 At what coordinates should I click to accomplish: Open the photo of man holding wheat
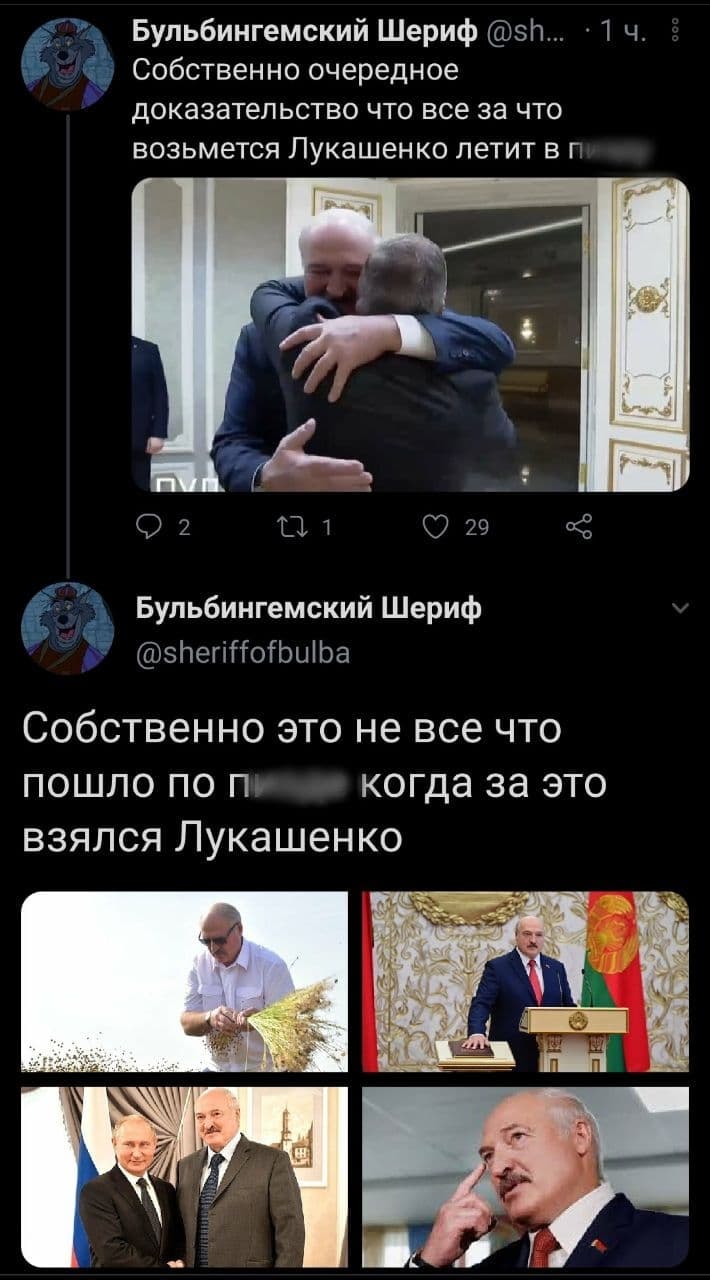coord(184,981)
